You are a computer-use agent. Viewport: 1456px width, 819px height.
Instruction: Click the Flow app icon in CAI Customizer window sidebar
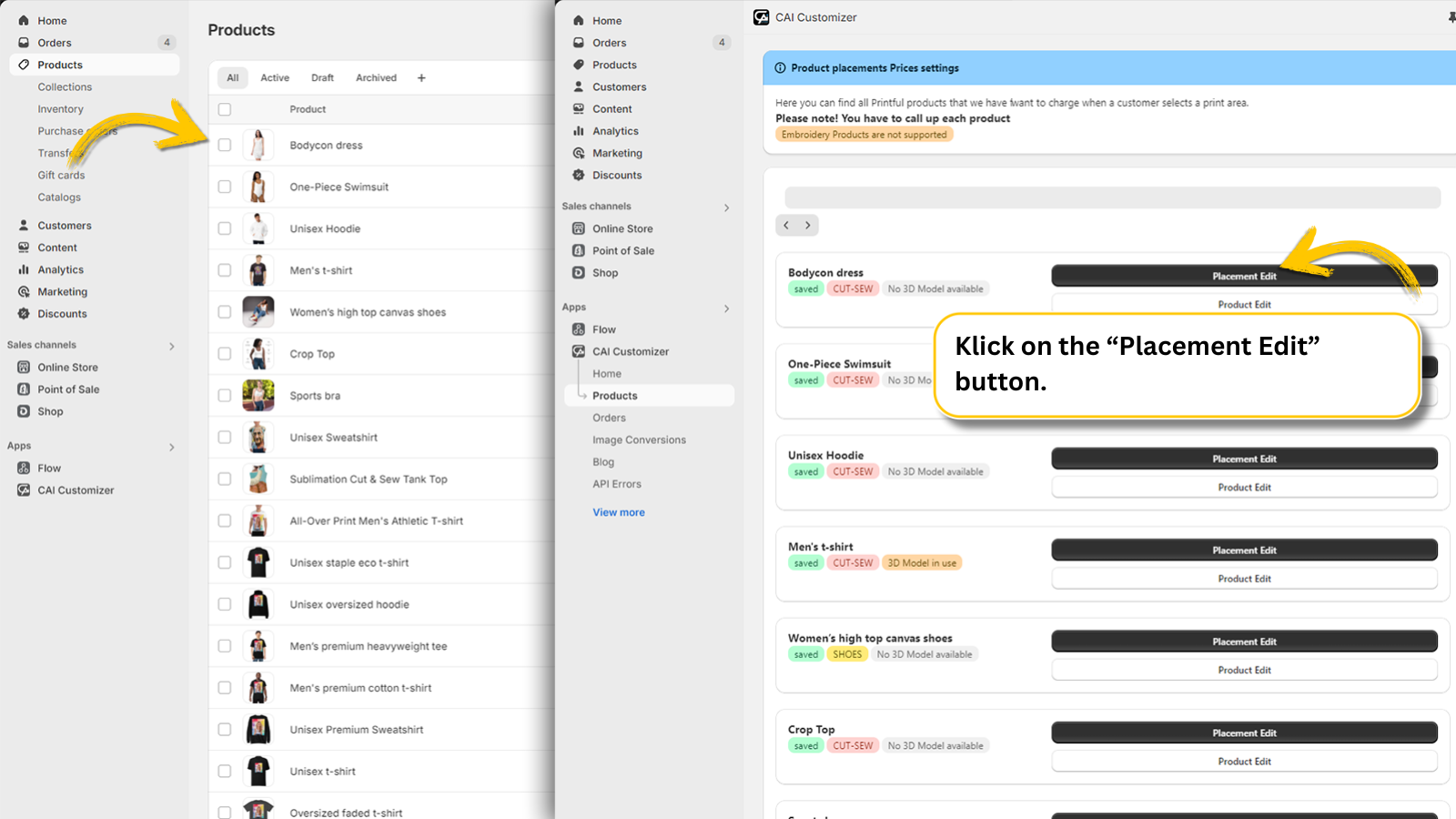tap(579, 329)
